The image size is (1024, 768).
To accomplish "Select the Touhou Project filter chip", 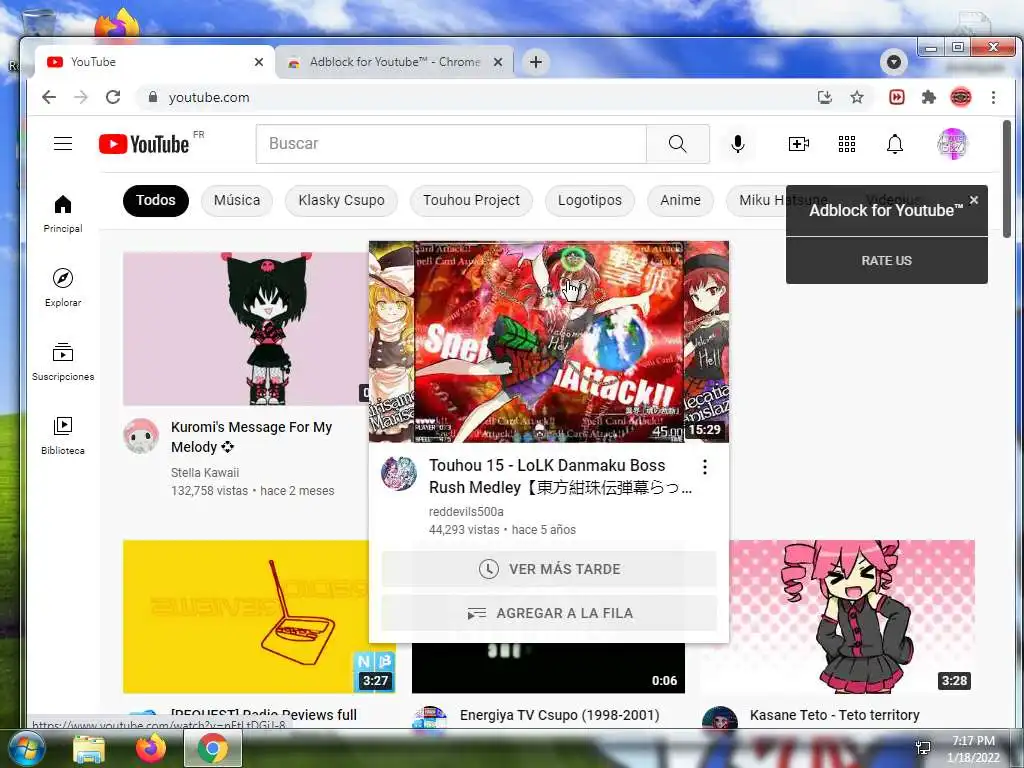I will click(471, 200).
